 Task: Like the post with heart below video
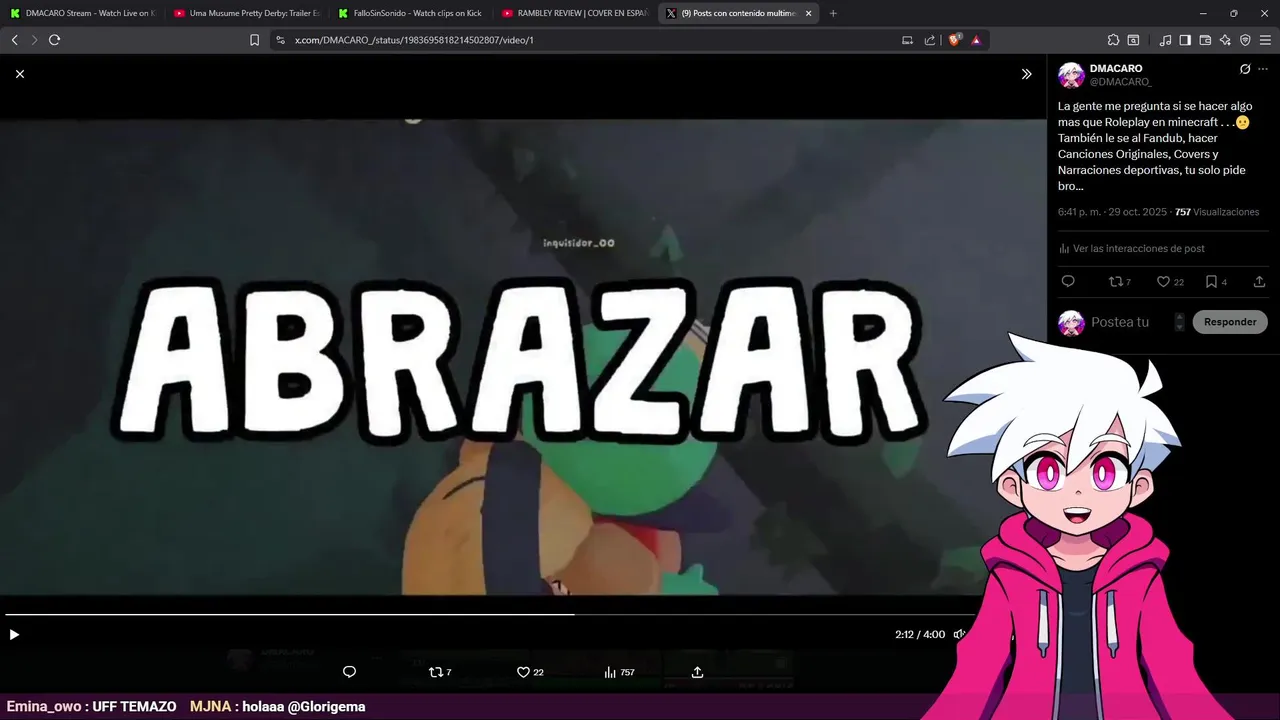530,672
